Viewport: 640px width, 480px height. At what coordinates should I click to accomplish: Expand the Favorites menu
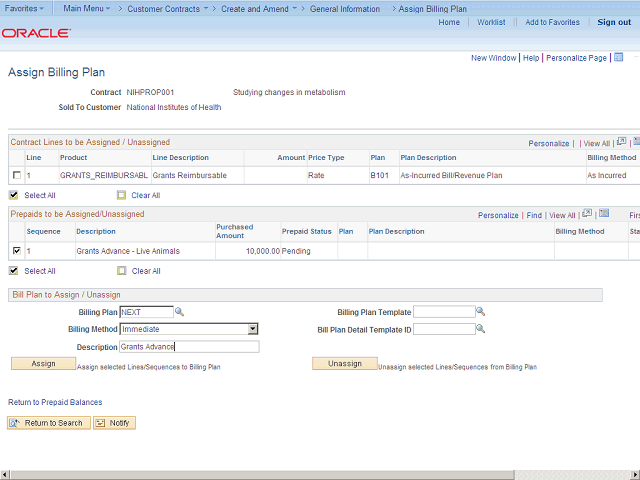click(x=27, y=9)
